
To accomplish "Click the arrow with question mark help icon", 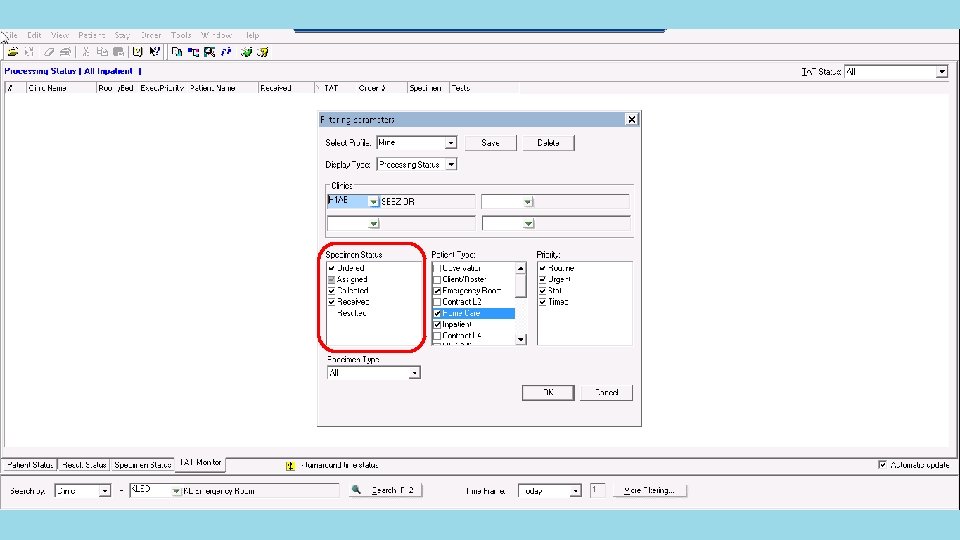I will tap(155, 52).
